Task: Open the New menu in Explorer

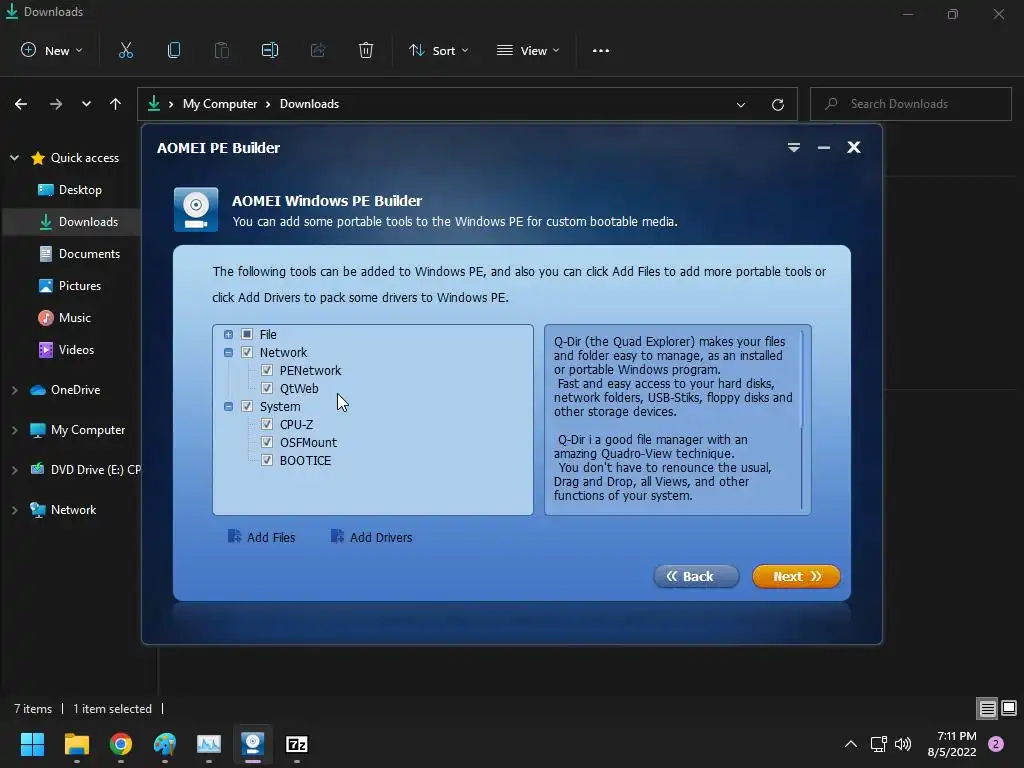Action: 52,50
